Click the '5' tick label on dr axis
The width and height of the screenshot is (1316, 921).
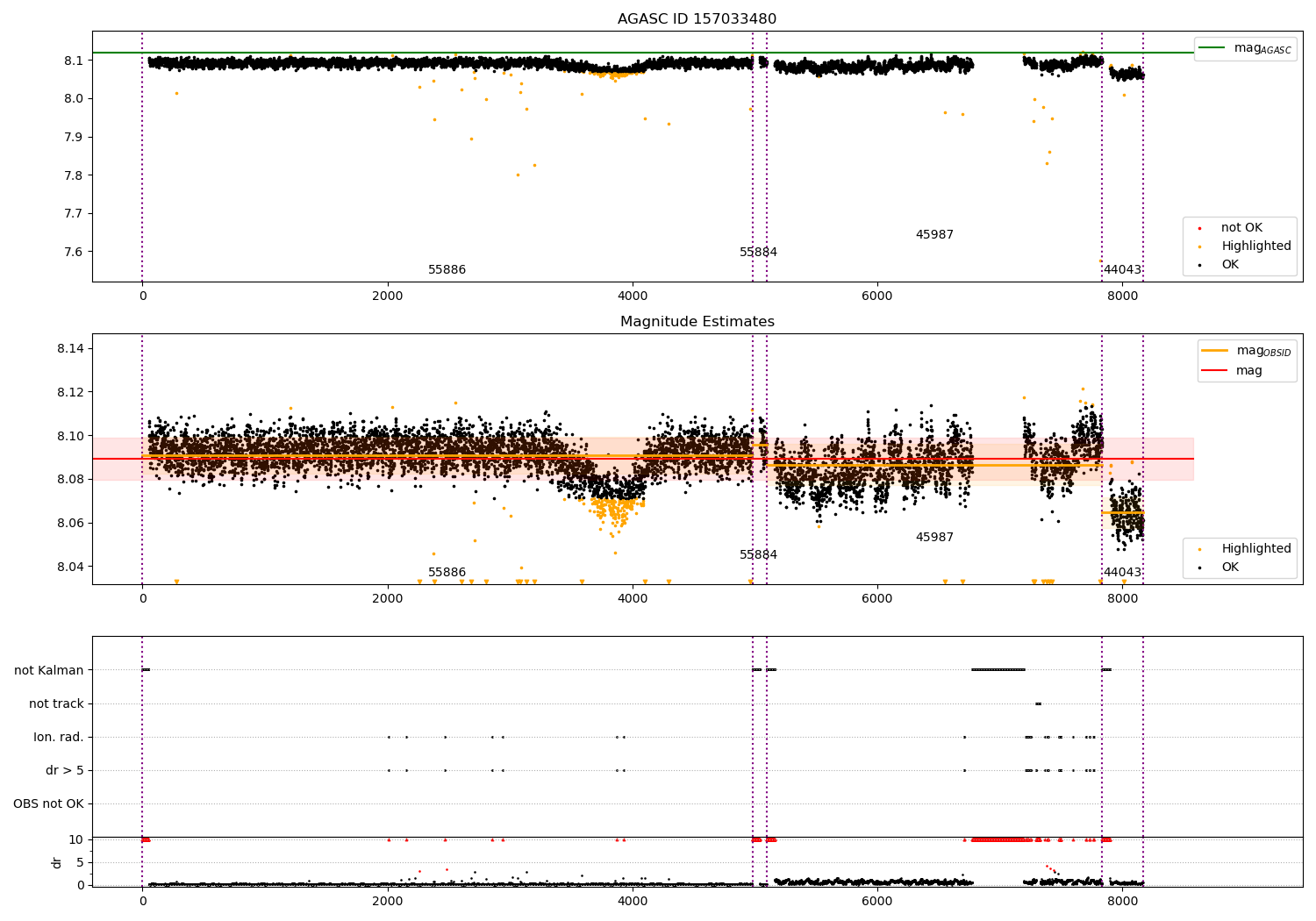81,863
